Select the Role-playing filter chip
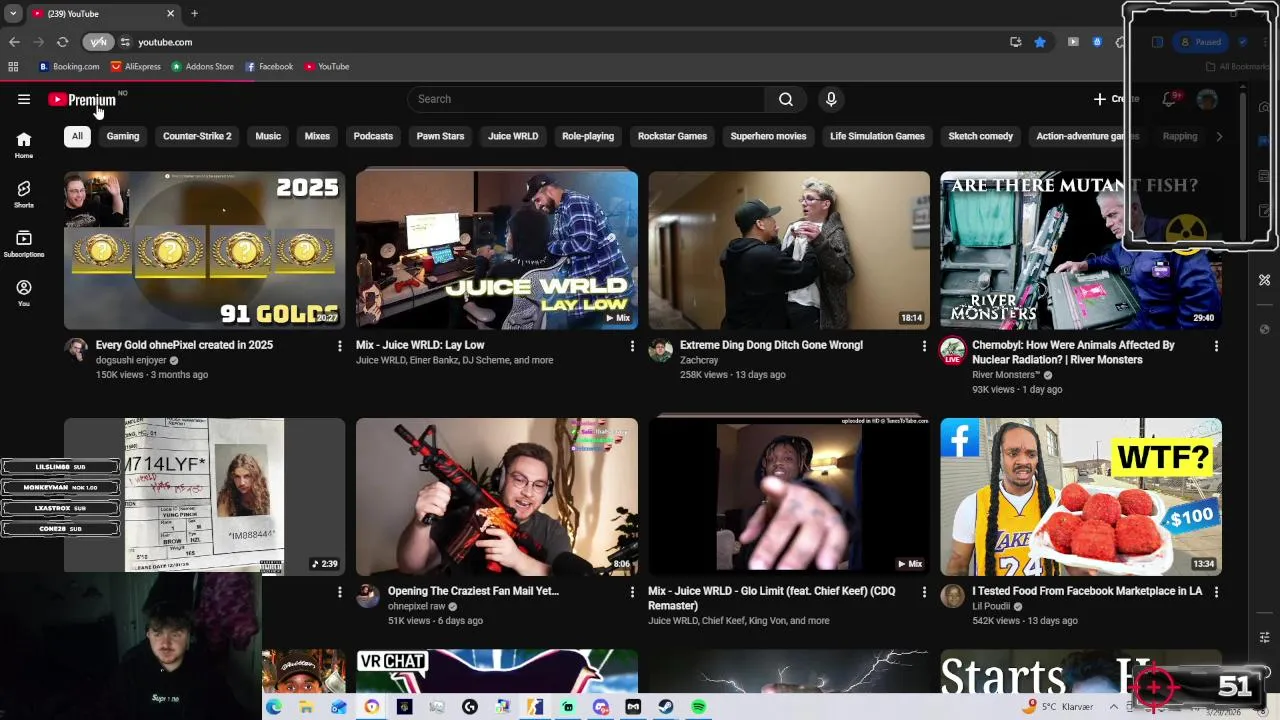1280x720 pixels. tap(588, 136)
